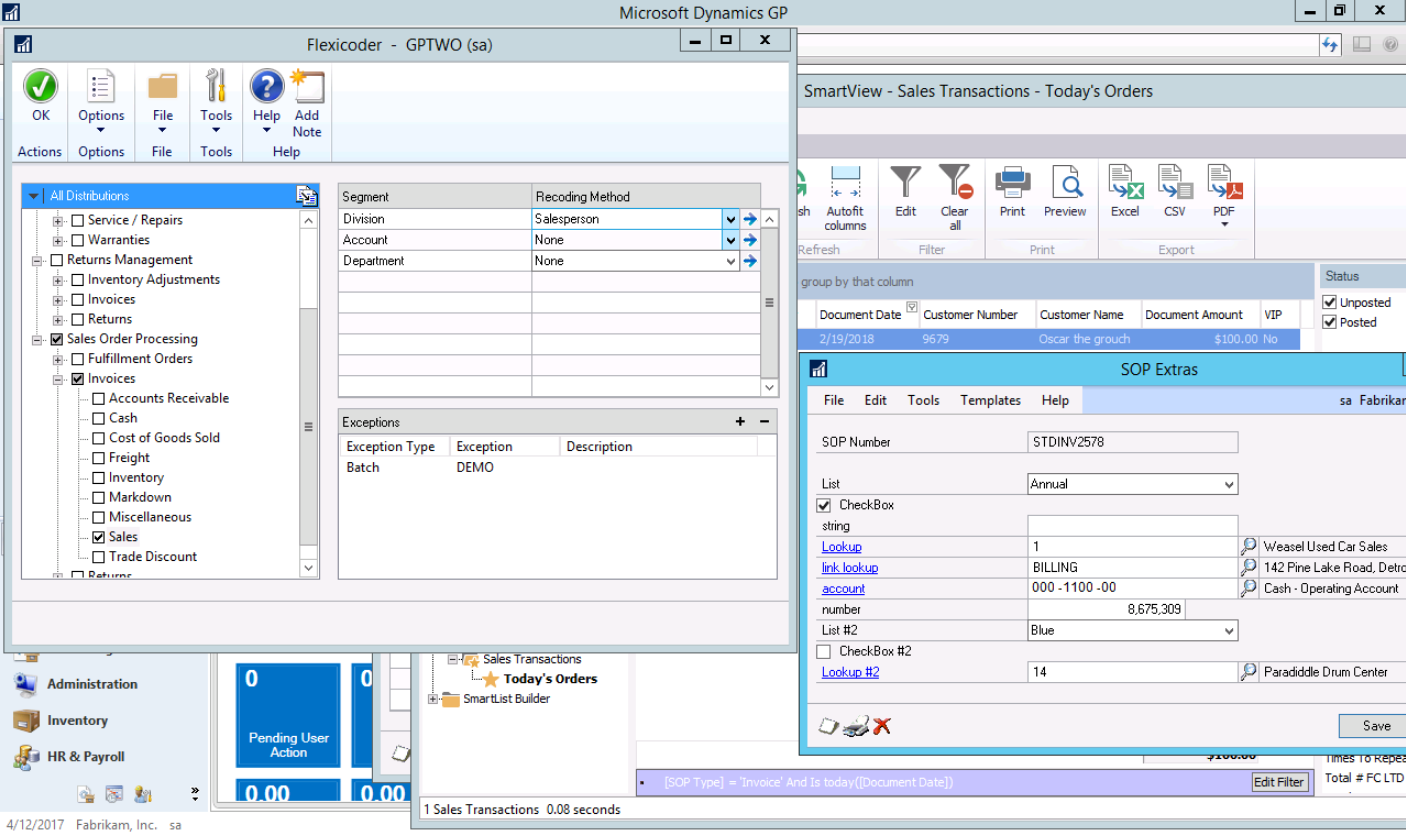This screenshot has height=834, width=1406.
Task: Open the Flexicoder Options toolbar icon
Action: pos(101,87)
